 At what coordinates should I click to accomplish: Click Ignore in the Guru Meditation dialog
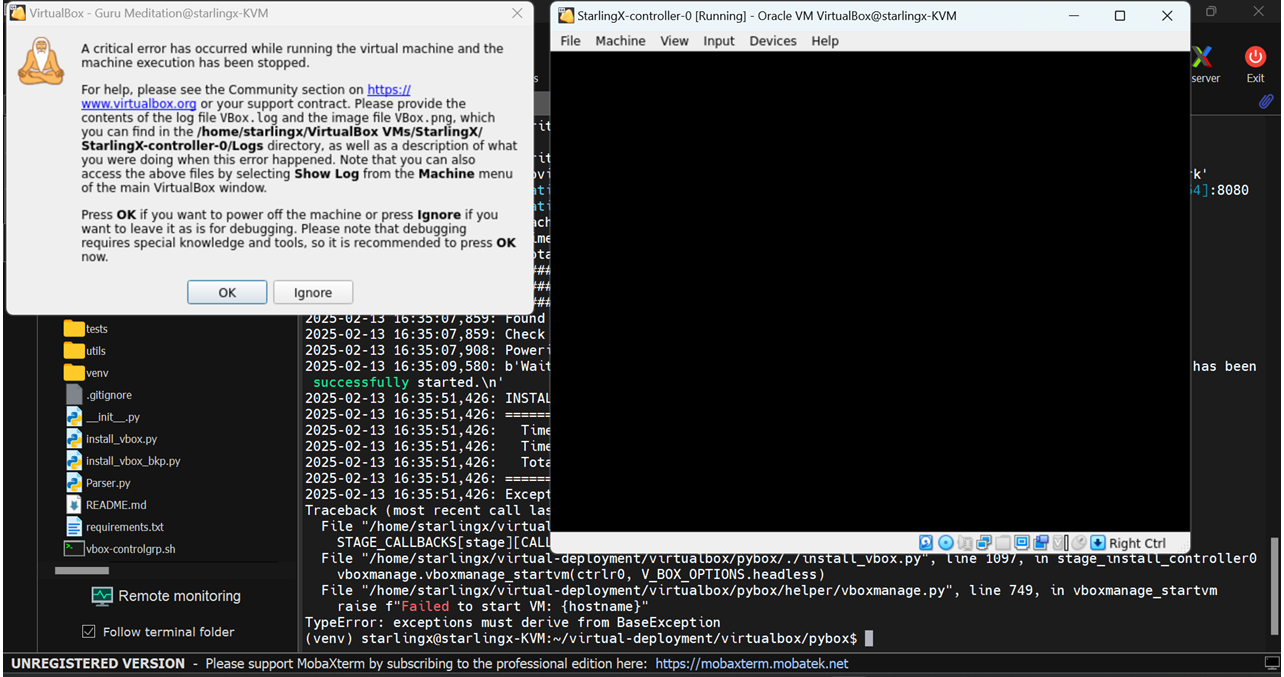(x=313, y=292)
